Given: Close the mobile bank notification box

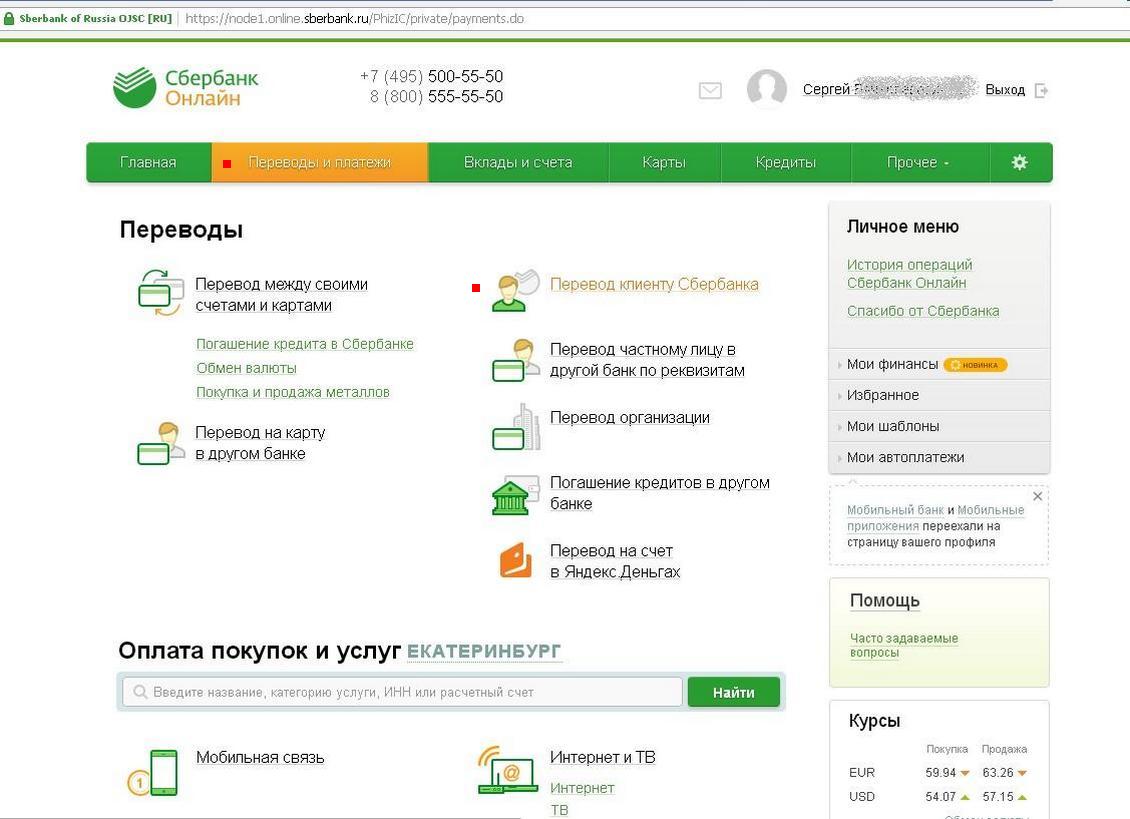Looking at the screenshot, I should tap(1037, 496).
